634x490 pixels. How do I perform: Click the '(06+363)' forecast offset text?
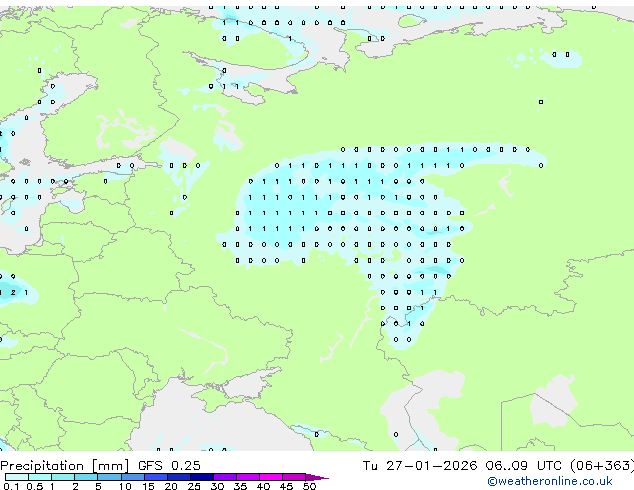(602, 466)
